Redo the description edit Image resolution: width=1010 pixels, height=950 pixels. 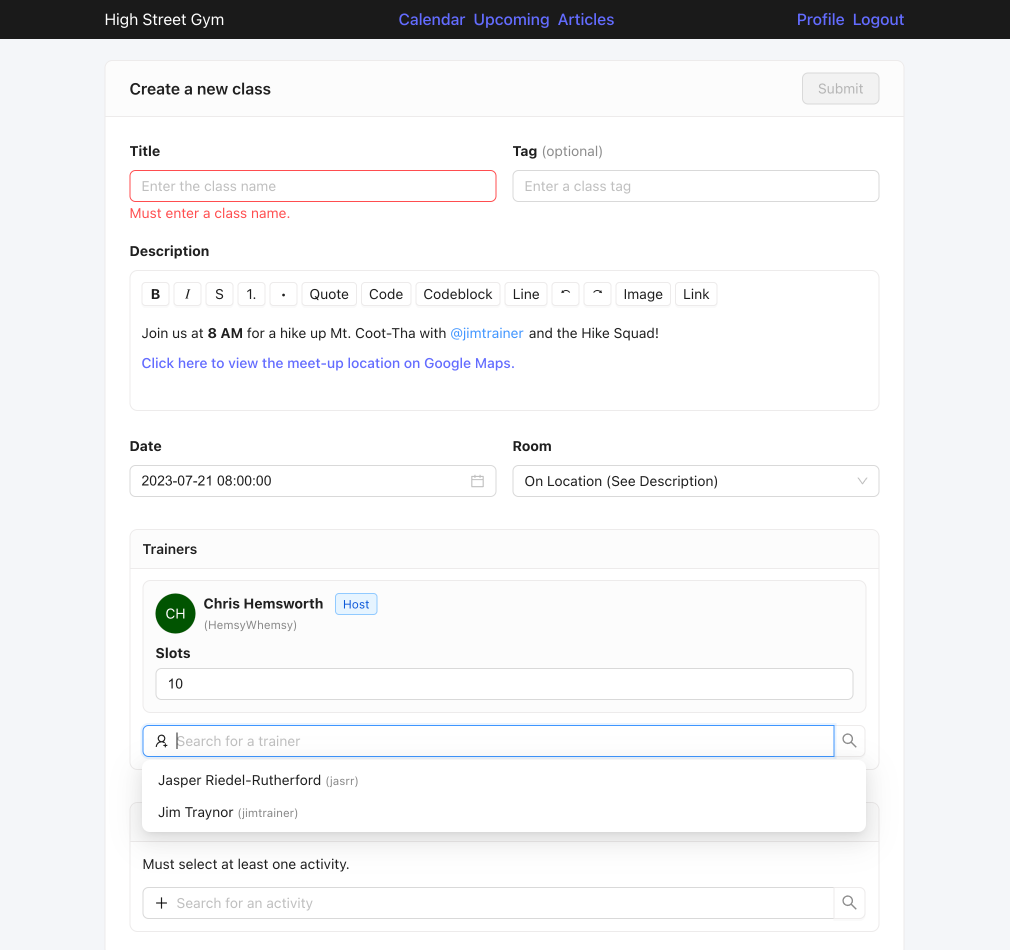click(x=597, y=294)
